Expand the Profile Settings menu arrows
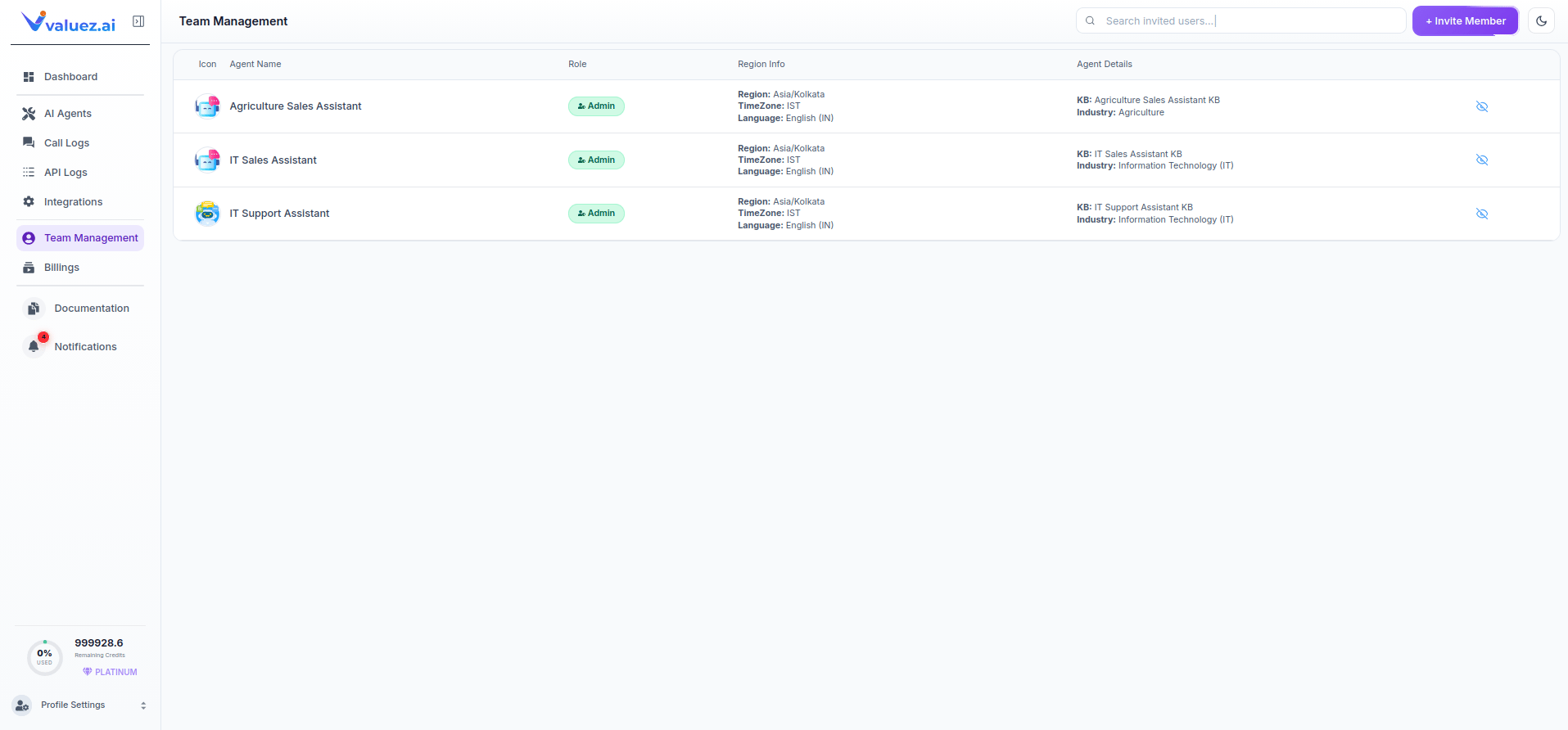This screenshot has width=1568, height=730. [x=143, y=705]
